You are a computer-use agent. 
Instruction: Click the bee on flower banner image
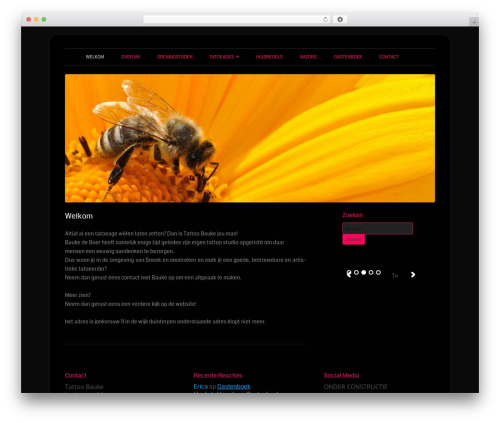(250, 138)
